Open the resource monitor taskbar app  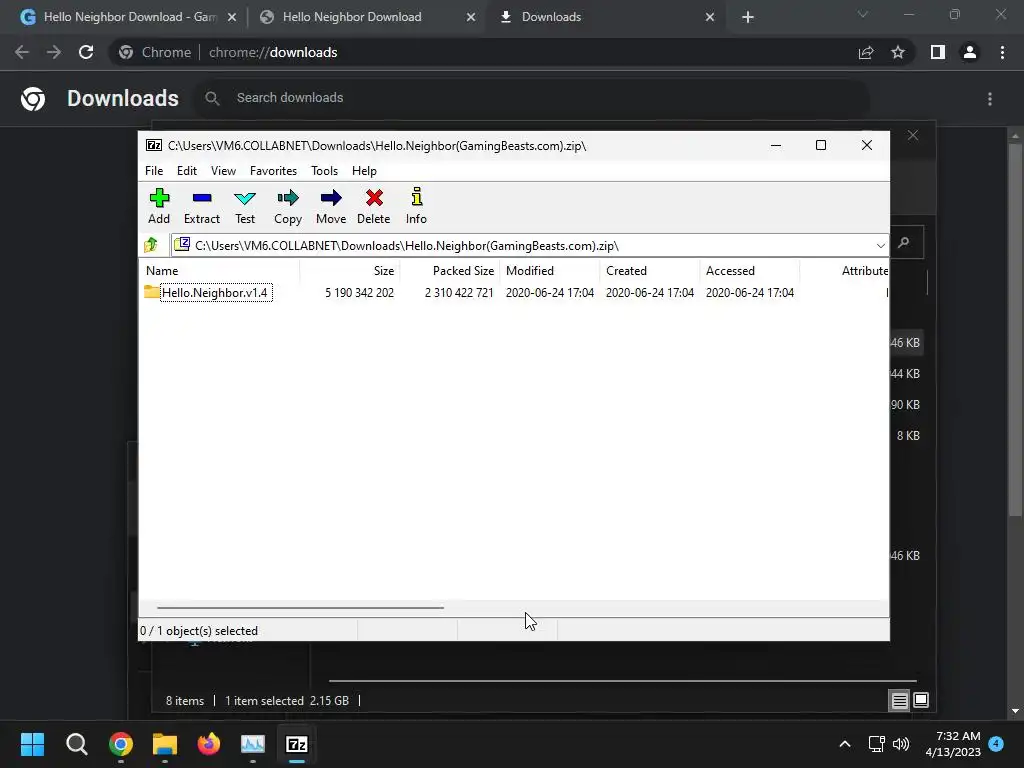coord(253,744)
